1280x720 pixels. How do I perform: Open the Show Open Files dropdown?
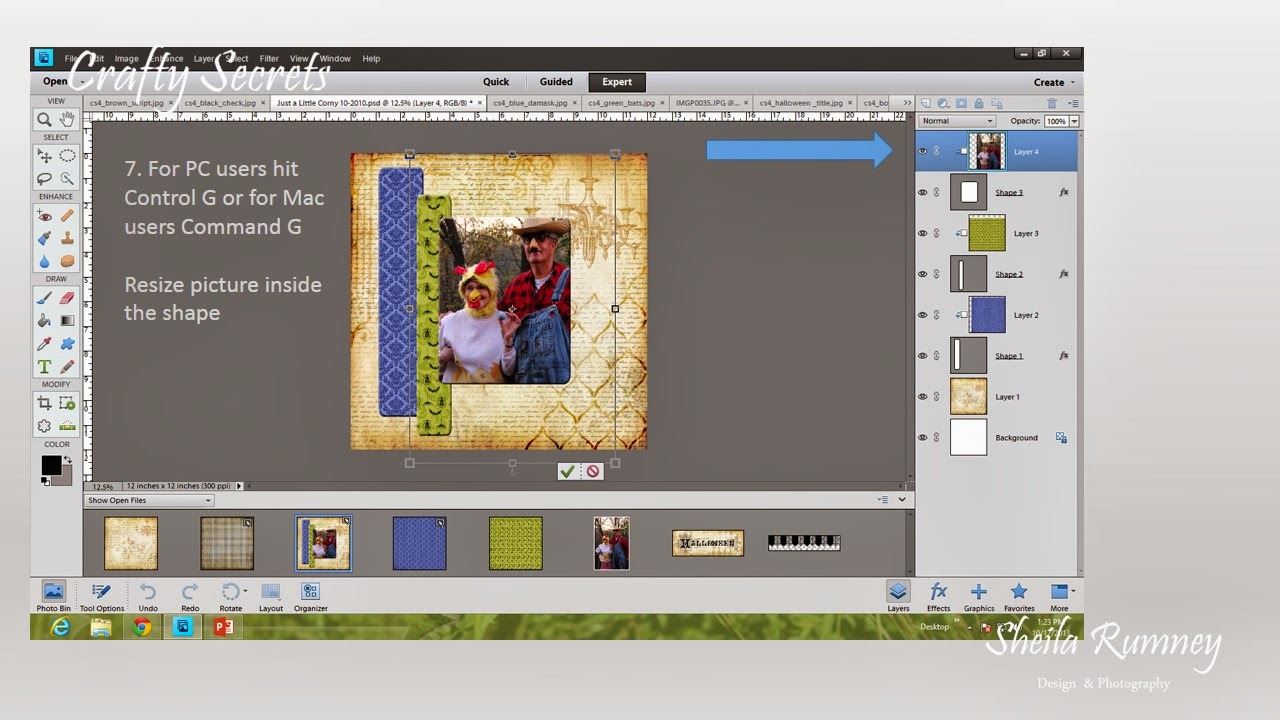coord(148,499)
